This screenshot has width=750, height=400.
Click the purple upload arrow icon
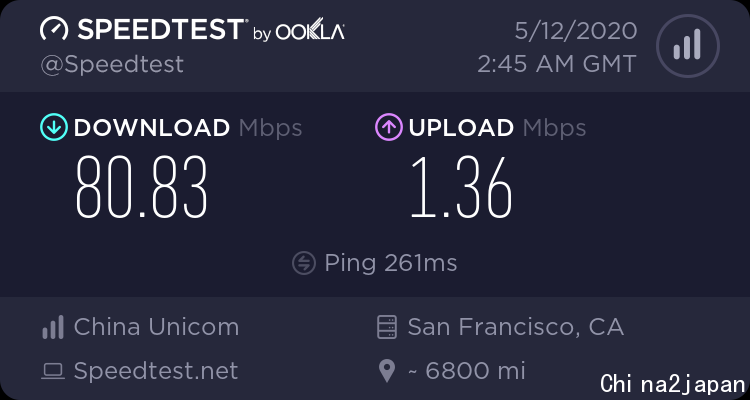pos(389,127)
